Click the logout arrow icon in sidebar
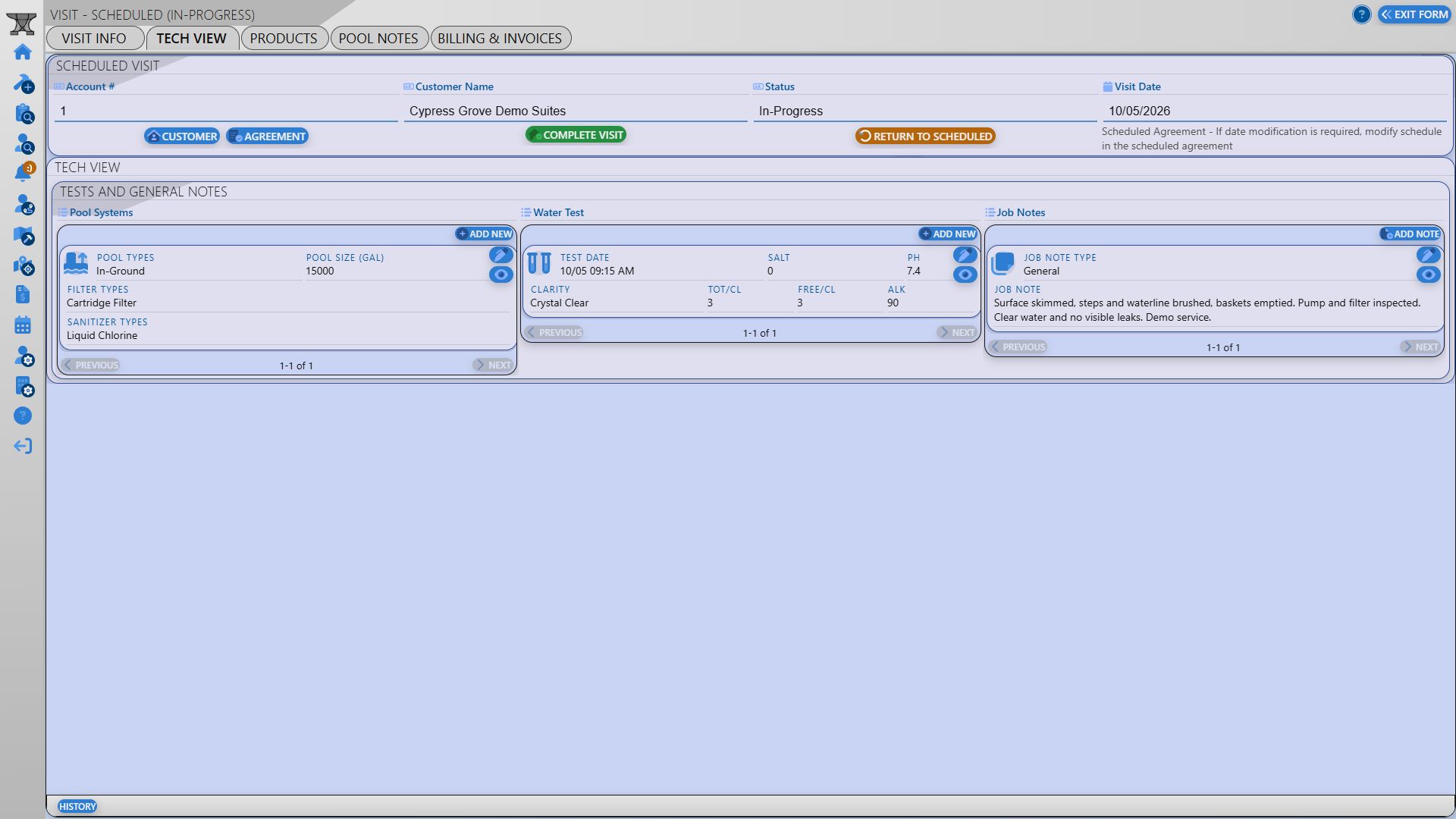Viewport: 1456px width, 819px height. 23,446
